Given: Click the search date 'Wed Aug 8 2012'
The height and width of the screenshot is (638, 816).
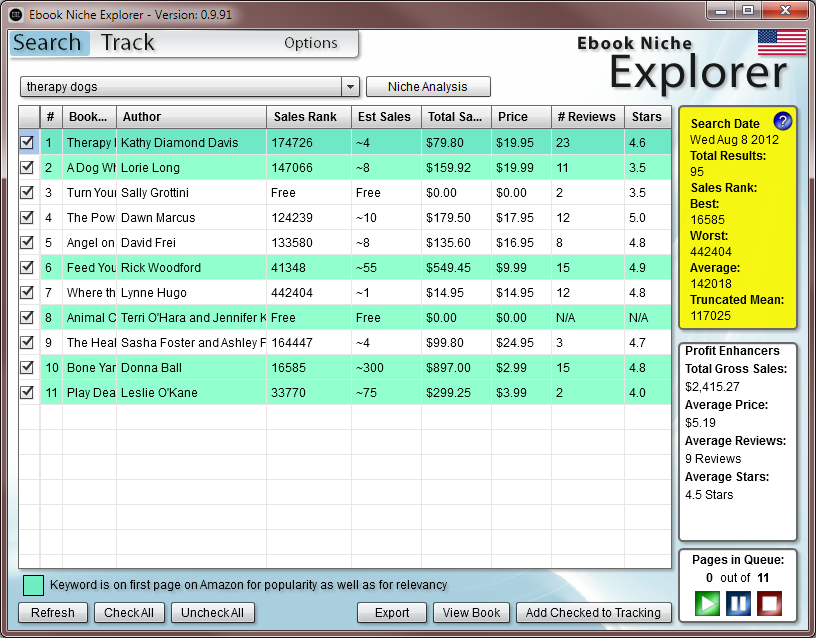Looking at the screenshot, I should point(734,139).
